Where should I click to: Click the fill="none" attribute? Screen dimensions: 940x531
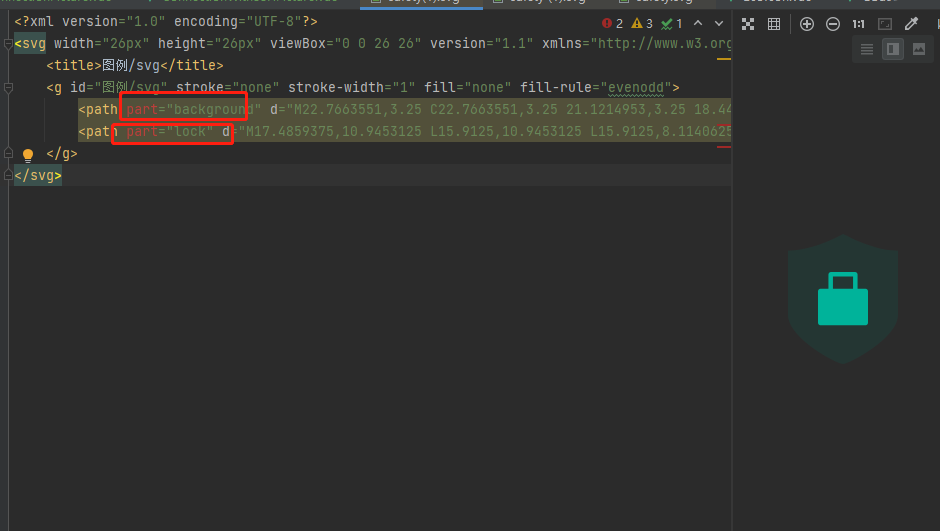pyautogui.click(x=468, y=88)
